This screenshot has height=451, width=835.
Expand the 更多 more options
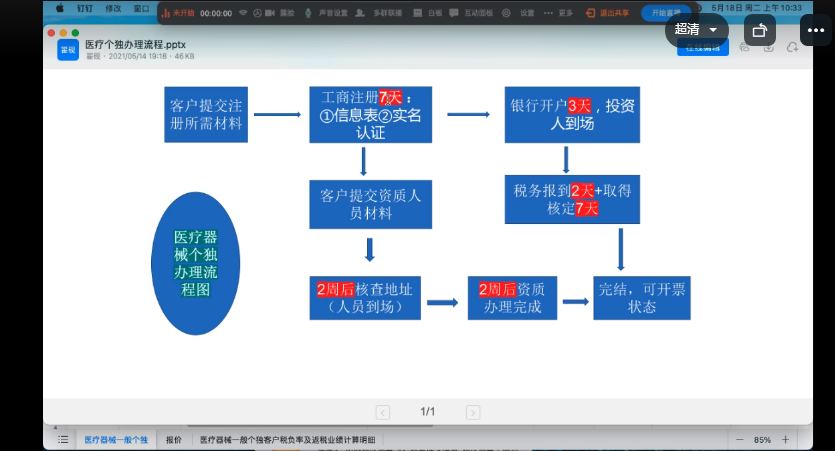565,13
